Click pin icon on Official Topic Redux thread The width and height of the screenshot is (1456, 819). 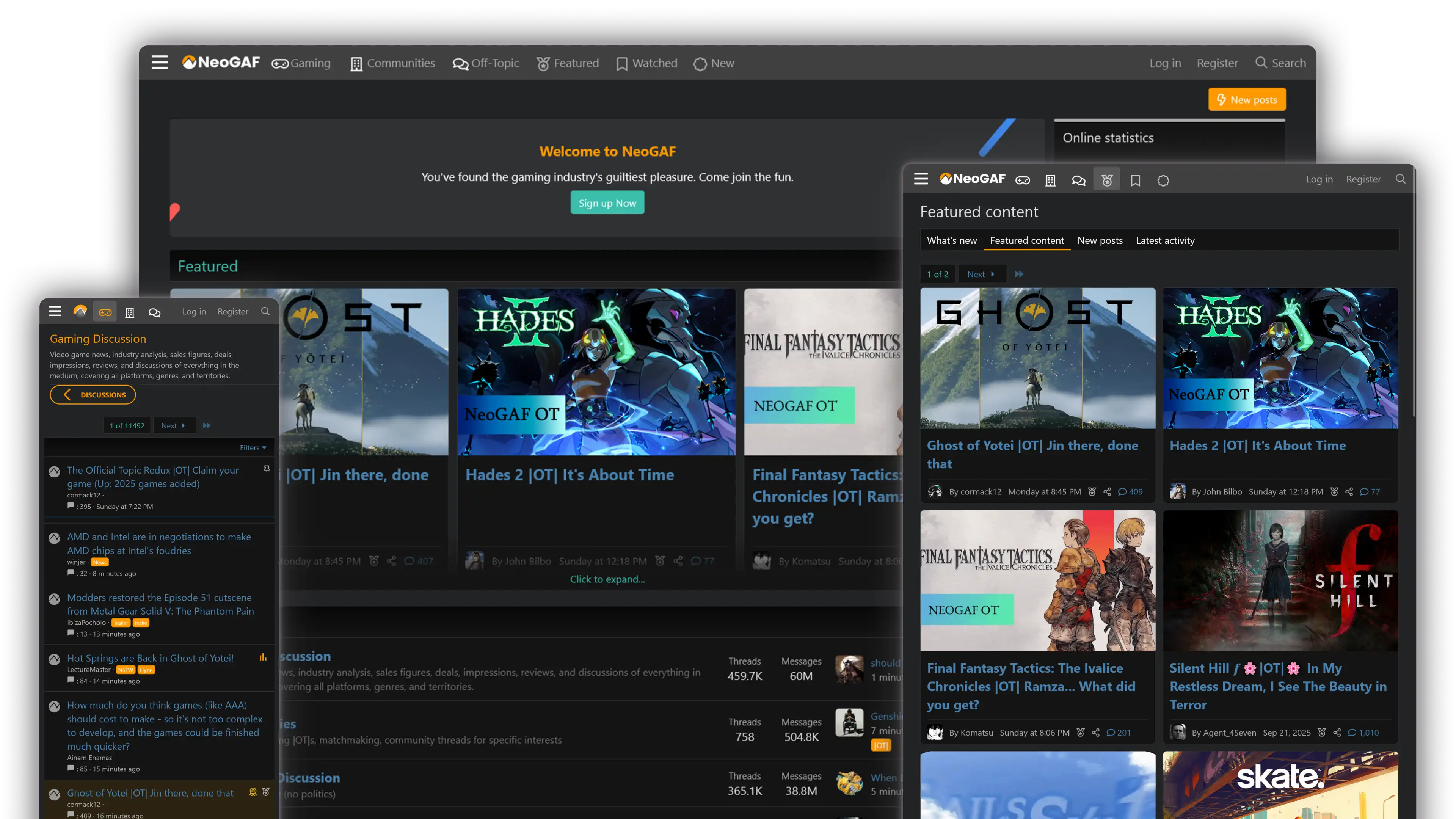(266, 469)
